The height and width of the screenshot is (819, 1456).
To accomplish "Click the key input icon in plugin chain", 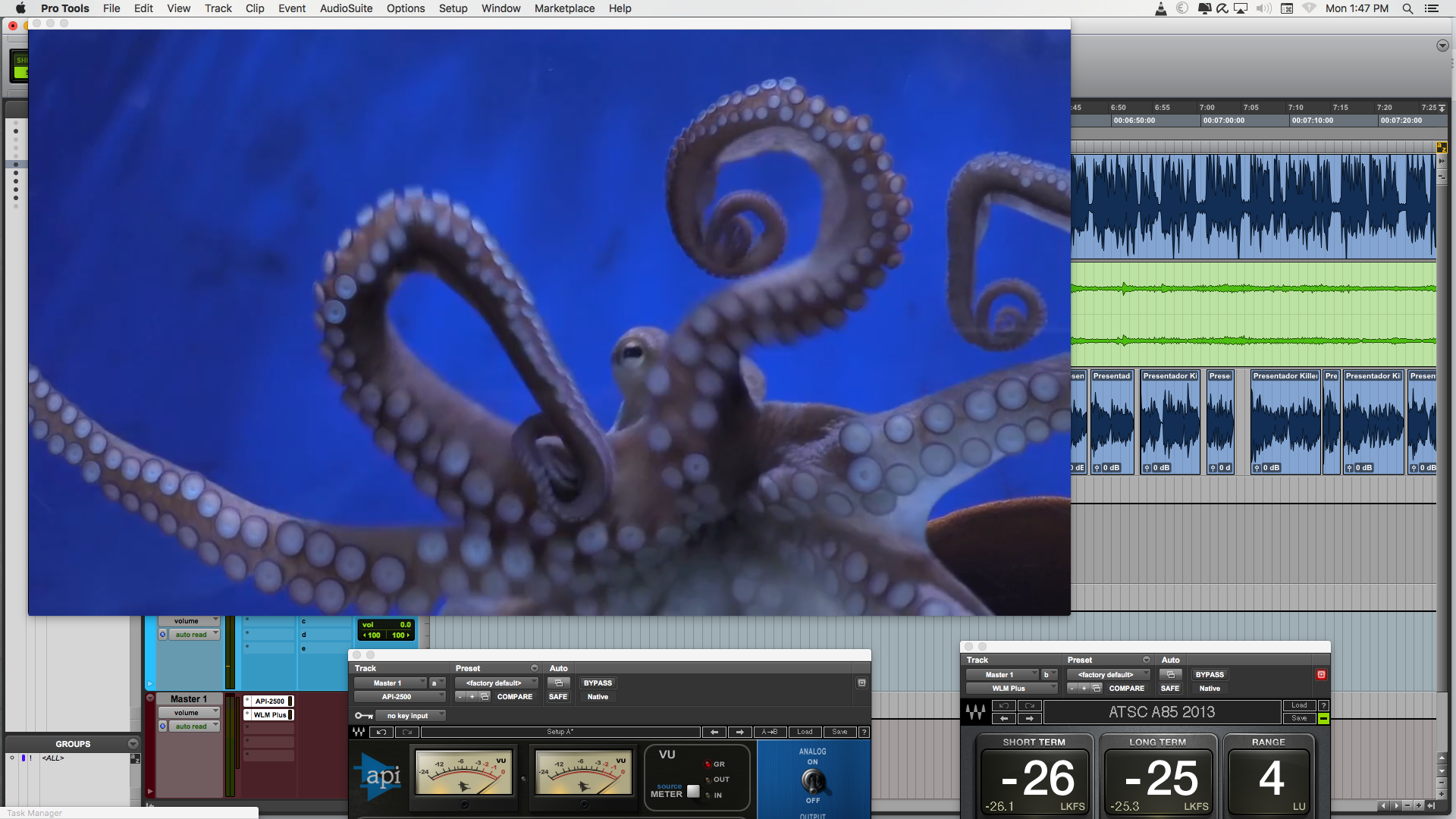I will point(362,716).
